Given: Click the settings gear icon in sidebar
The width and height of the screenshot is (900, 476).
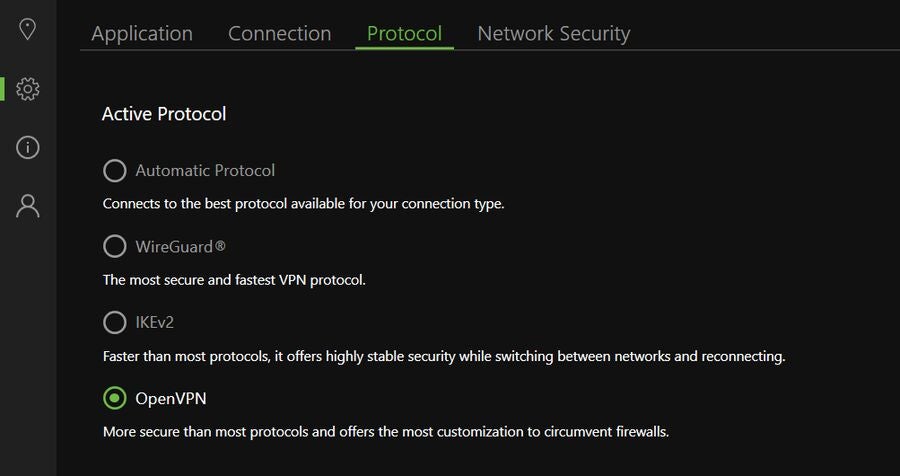Looking at the screenshot, I should click(28, 89).
